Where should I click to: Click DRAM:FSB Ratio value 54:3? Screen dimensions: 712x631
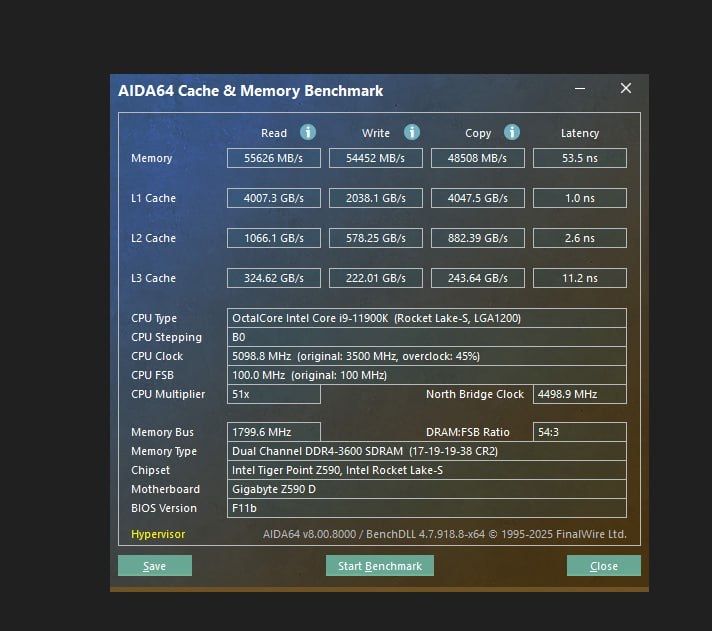(580, 432)
